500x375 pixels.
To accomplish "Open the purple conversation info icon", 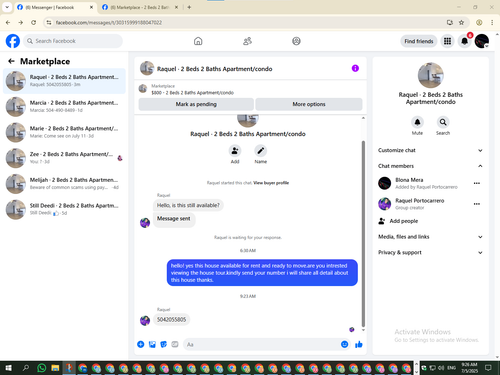I will pyautogui.click(x=355, y=68).
